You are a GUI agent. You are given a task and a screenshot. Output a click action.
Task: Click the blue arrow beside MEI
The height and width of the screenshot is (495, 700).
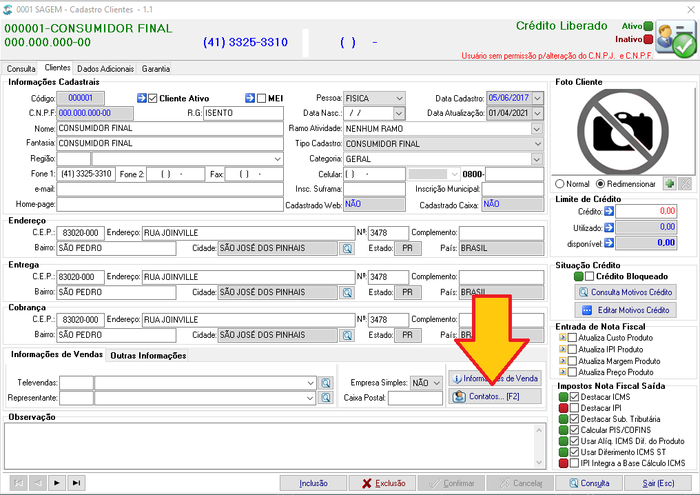[250, 98]
